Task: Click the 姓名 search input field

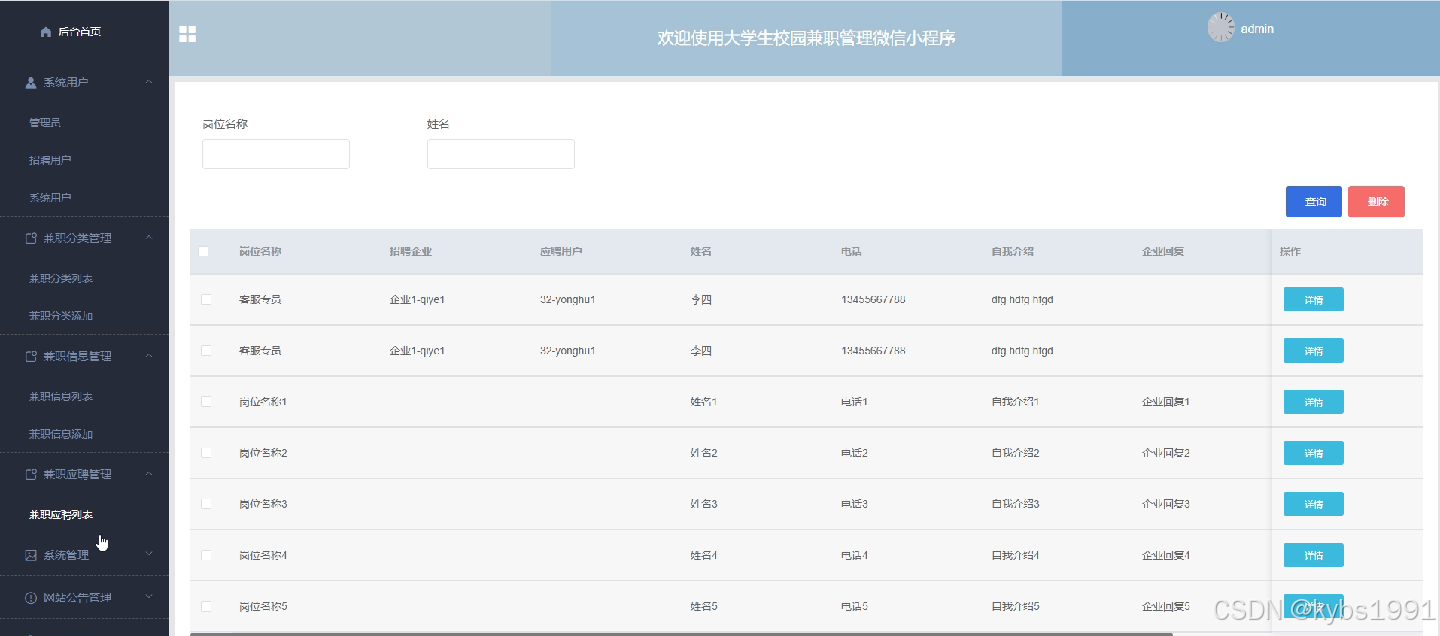Action: point(501,154)
